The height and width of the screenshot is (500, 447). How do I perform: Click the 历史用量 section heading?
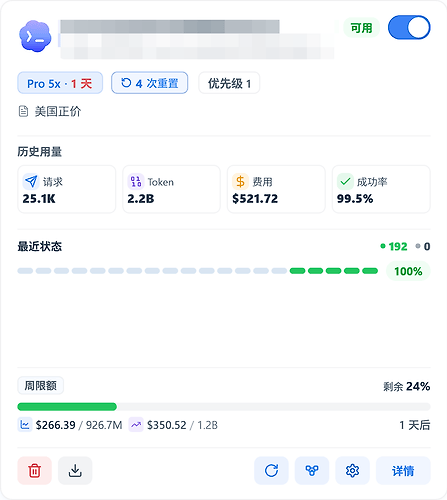[x=40, y=152]
